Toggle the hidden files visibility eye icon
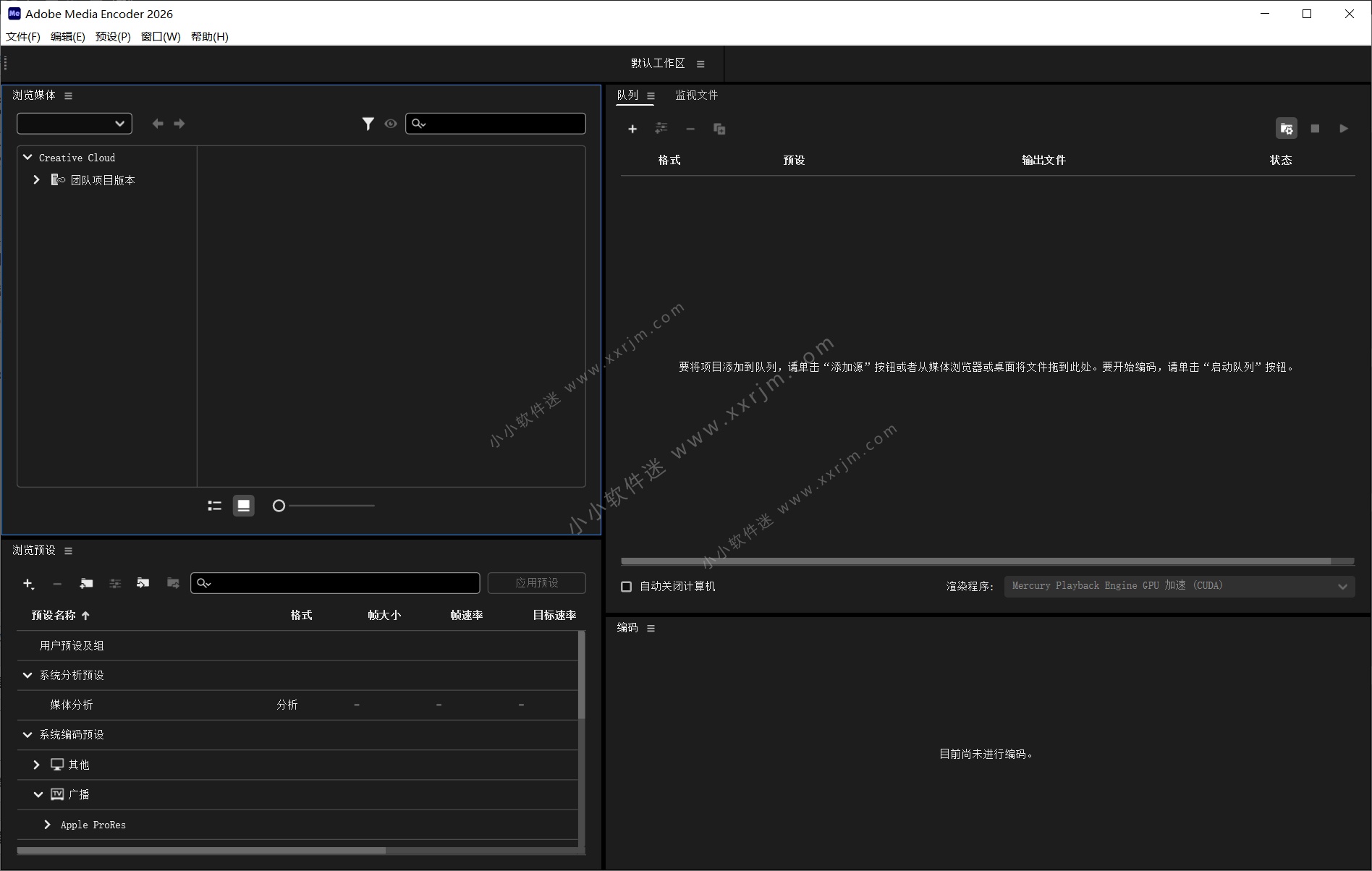Screen dimensions: 1372x871 pyautogui.click(x=390, y=123)
